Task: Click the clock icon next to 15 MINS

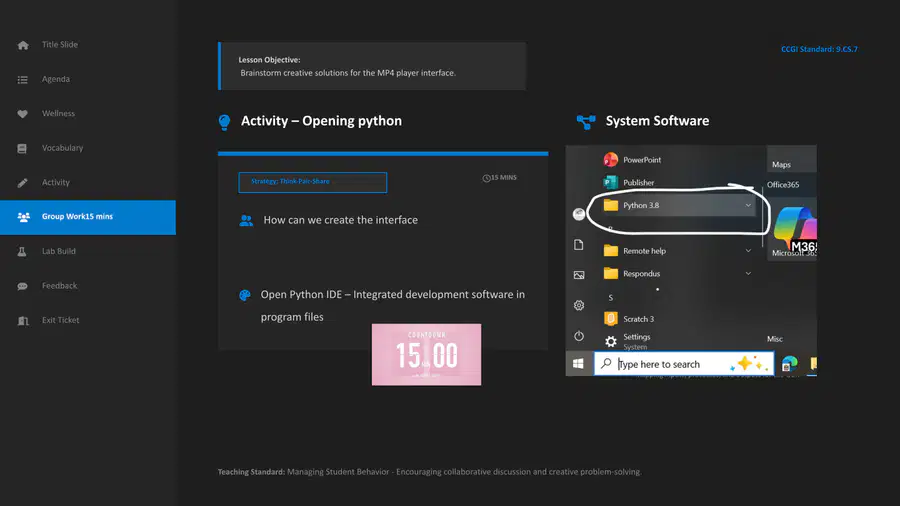Action: [x=486, y=178]
